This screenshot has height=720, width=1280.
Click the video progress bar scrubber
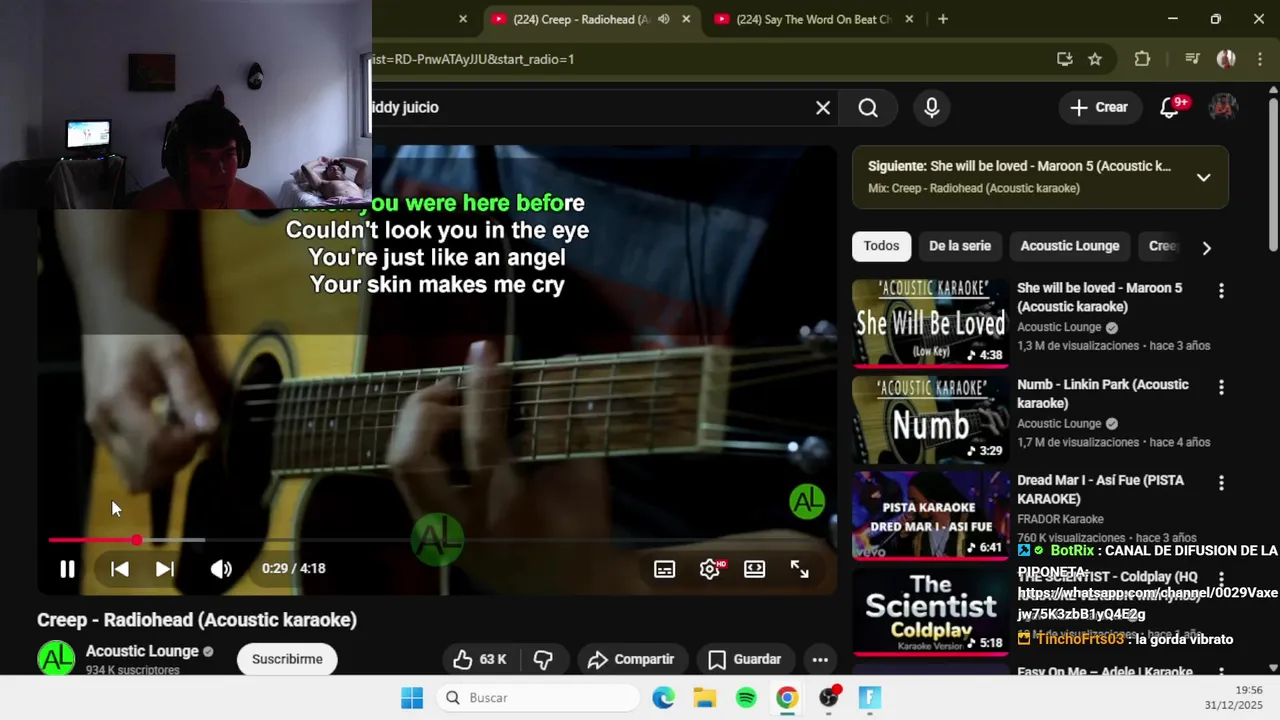tap(136, 540)
